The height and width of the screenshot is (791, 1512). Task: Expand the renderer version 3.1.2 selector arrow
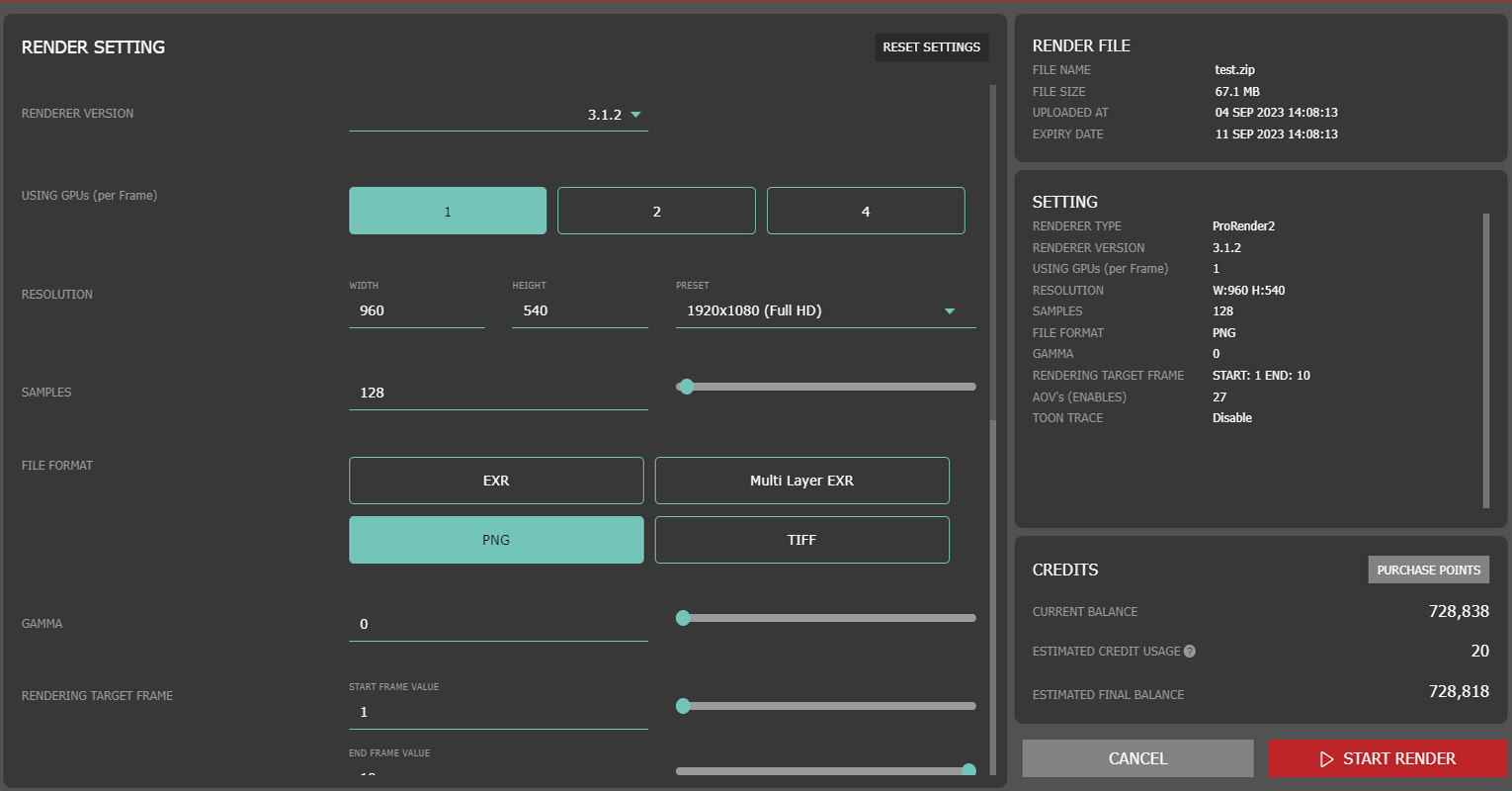tap(635, 115)
